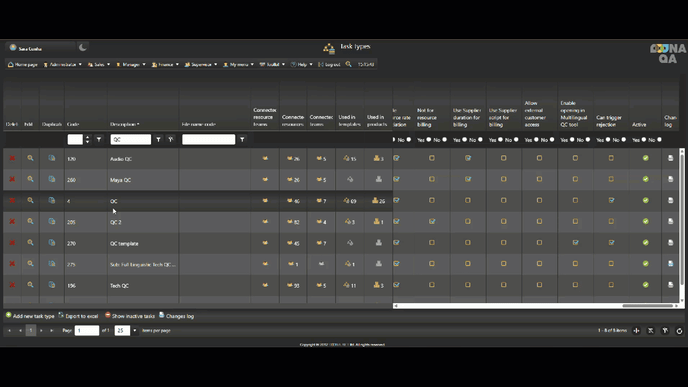Screen dimensions: 688x387
Task: Open connected resources for QC template row
Action: pyautogui.click(x=293, y=243)
